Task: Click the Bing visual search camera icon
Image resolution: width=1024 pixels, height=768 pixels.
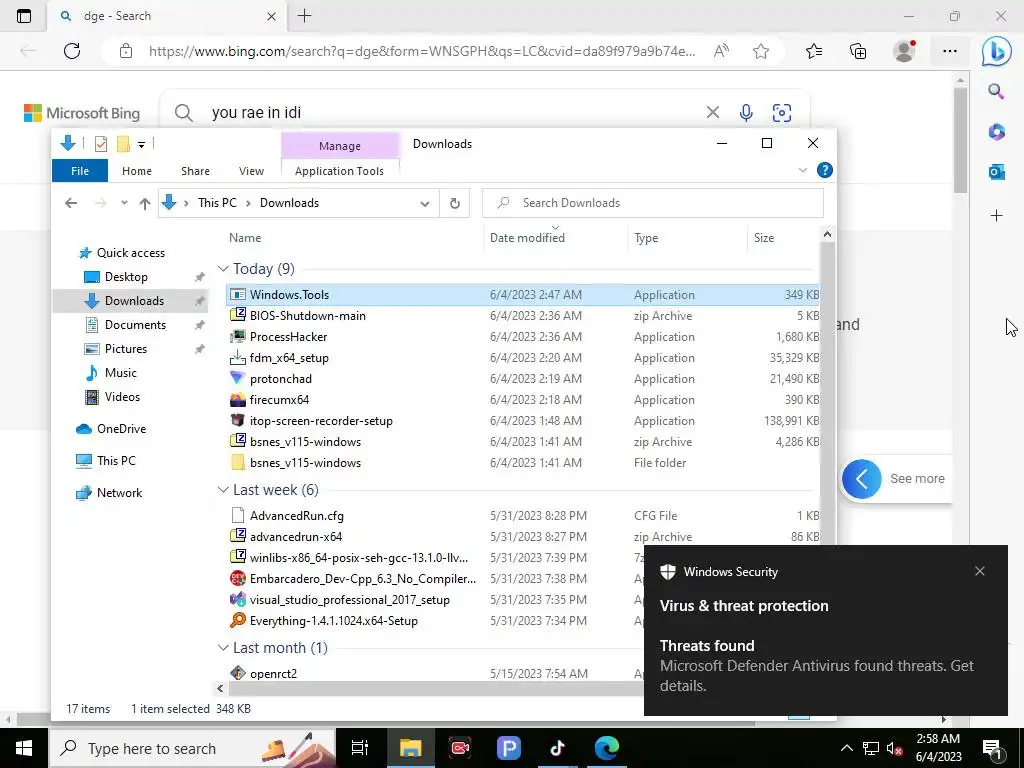Action: 782,113
